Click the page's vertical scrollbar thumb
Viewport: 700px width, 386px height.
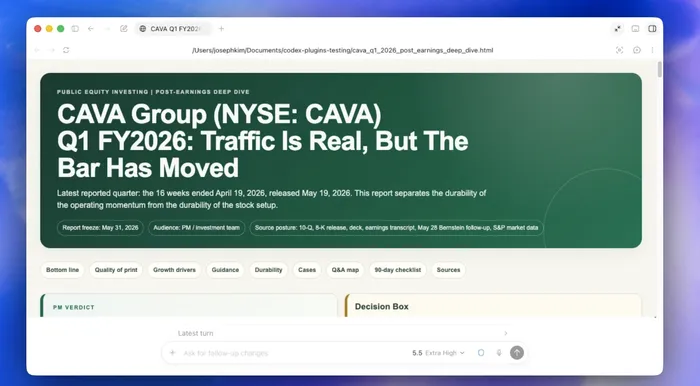(659, 69)
